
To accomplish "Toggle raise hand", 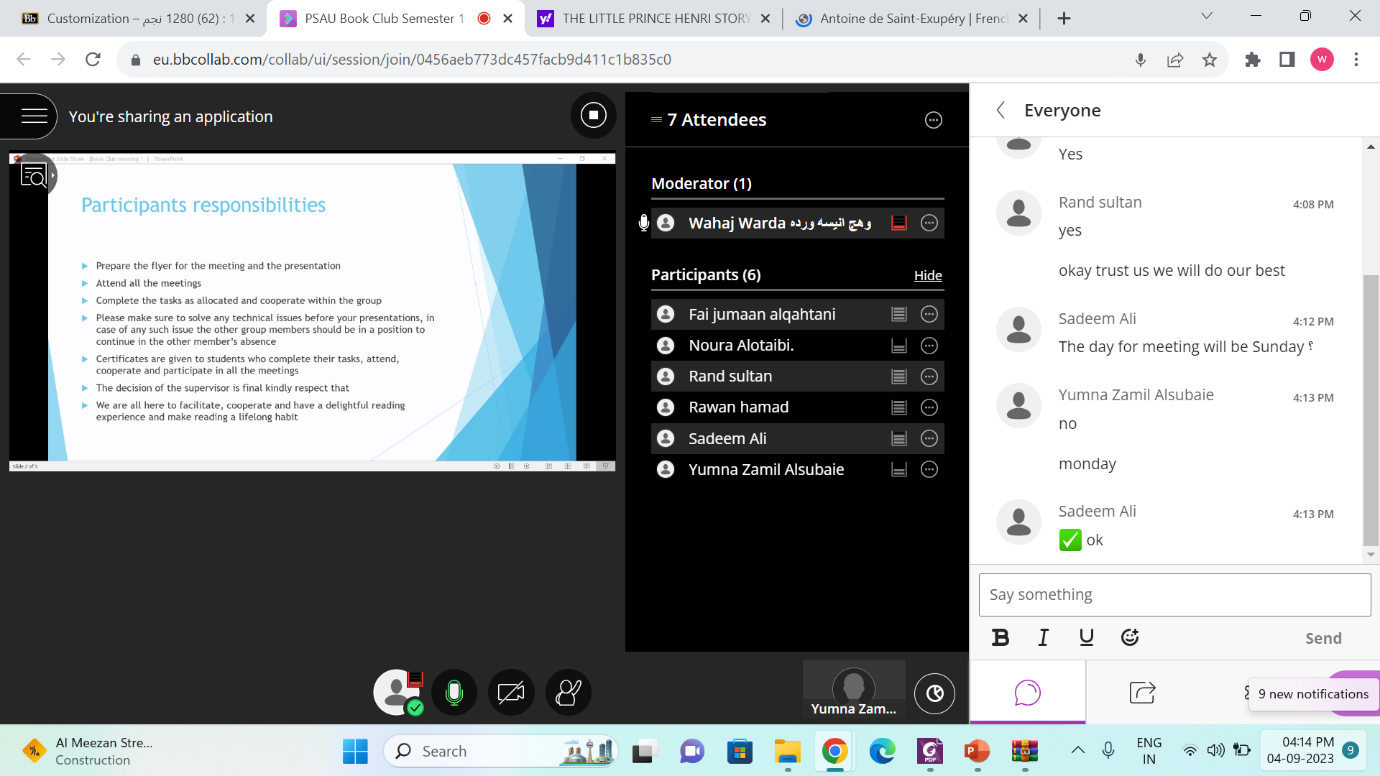I will 568,692.
